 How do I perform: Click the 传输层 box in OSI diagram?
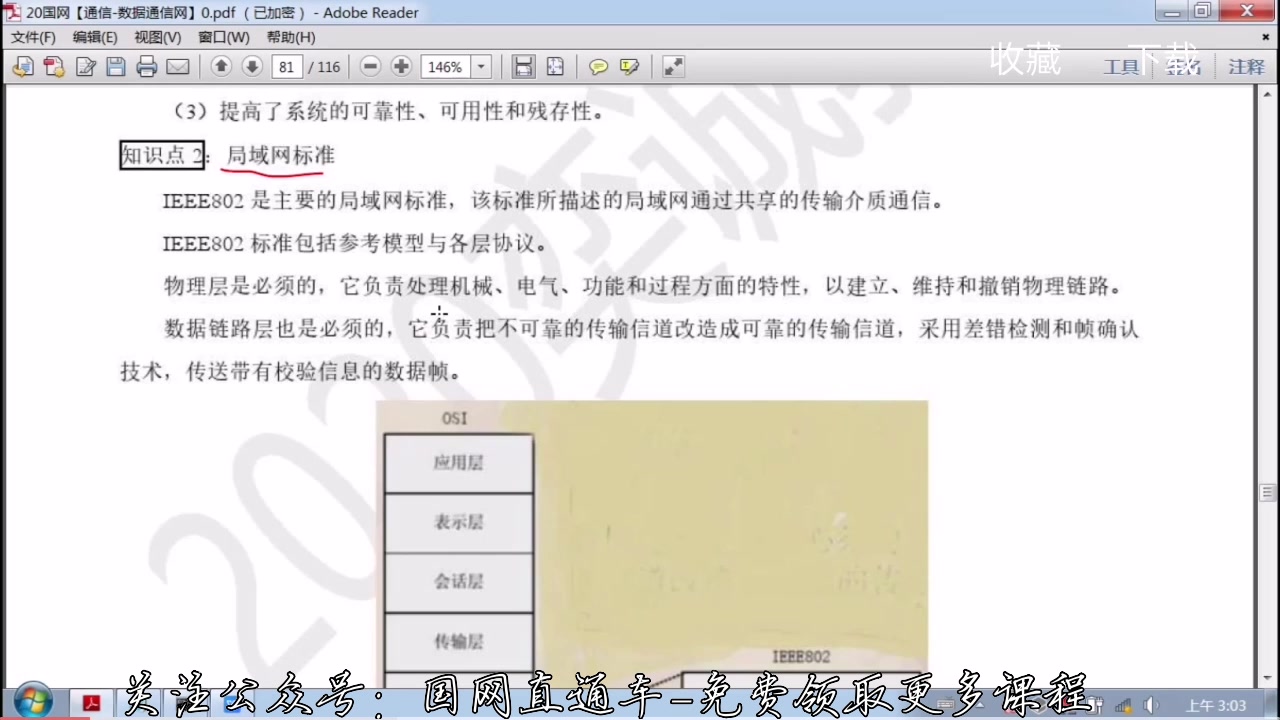pyautogui.click(x=459, y=641)
